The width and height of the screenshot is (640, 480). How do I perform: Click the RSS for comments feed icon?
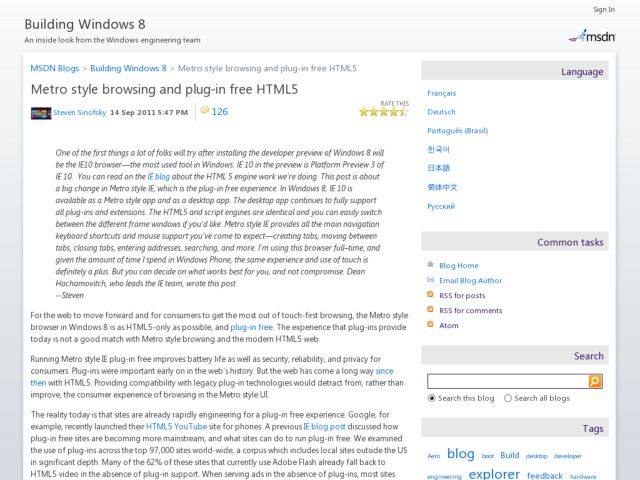click(x=430, y=311)
